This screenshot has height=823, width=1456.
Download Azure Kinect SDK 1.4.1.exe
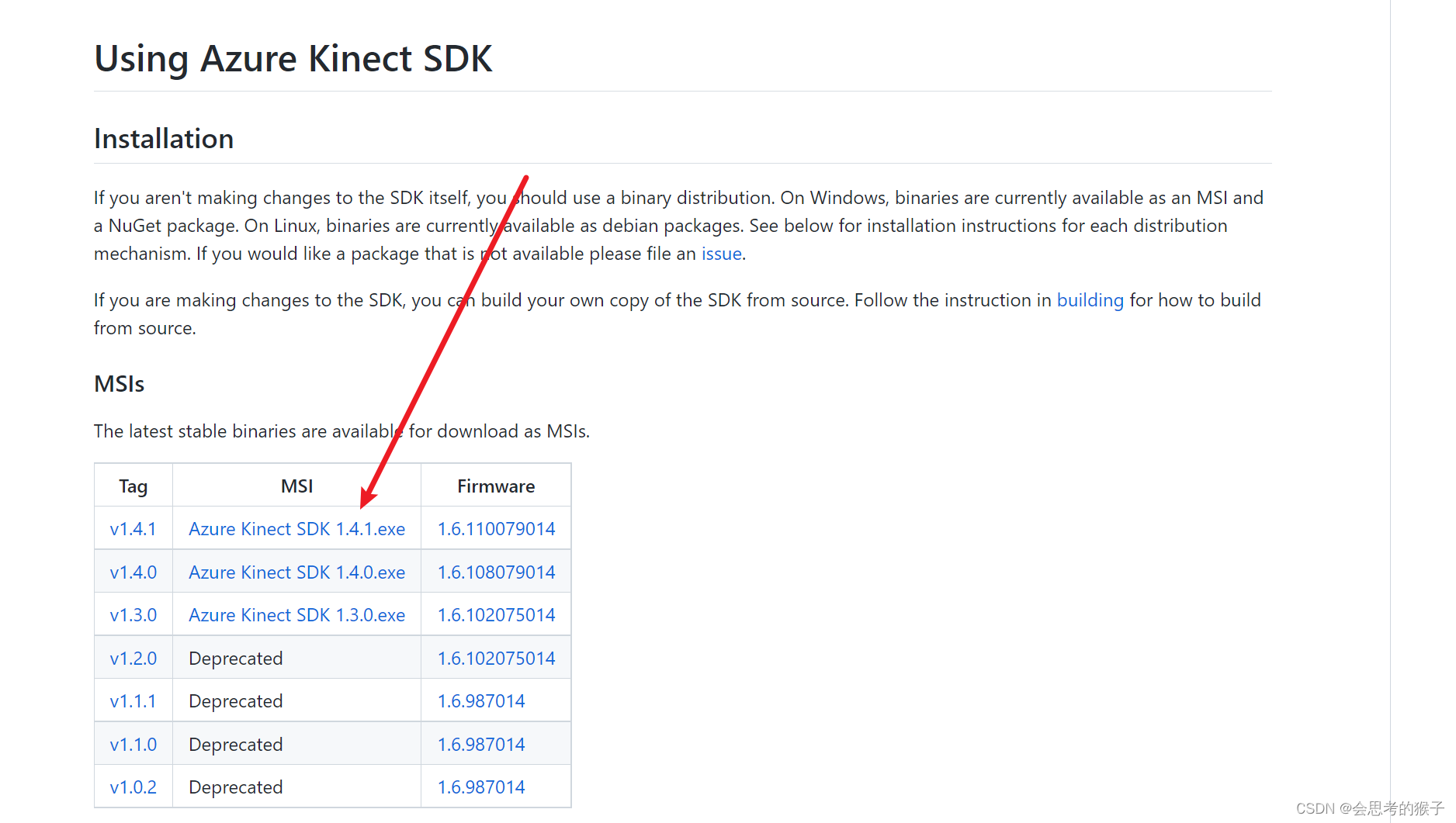click(296, 528)
